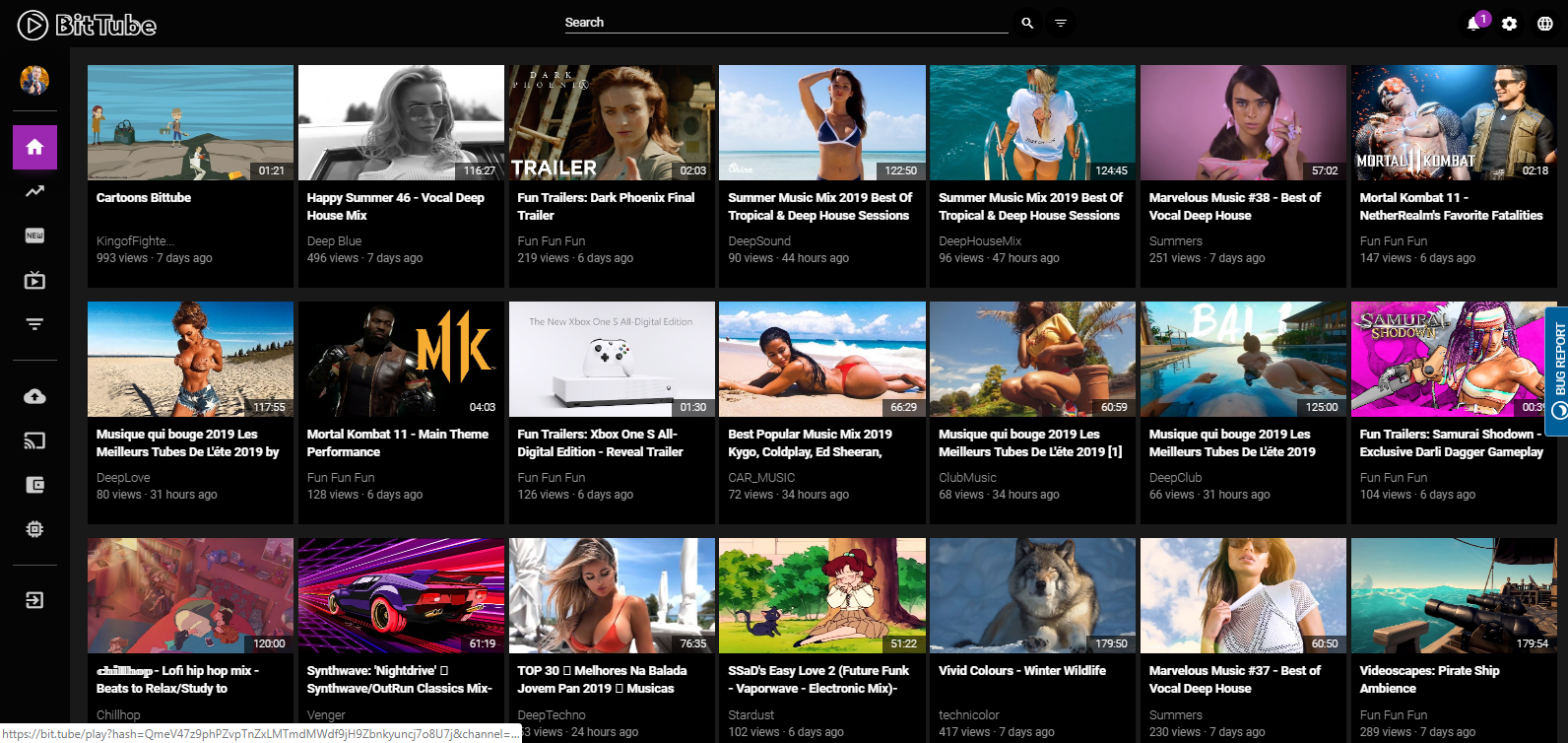The height and width of the screenshot is (743, 1568).
Task: Open the Subscriptions TV icon
Action: [x=34, y=280]
